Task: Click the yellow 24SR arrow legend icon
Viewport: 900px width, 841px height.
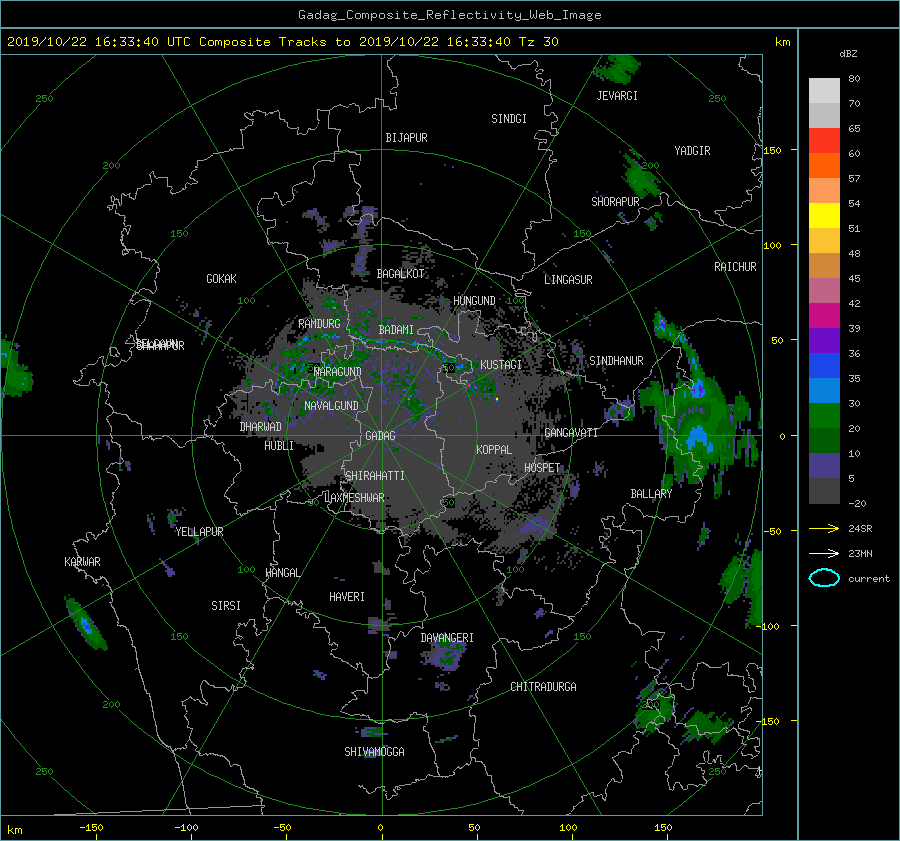Action: point(824,528)
